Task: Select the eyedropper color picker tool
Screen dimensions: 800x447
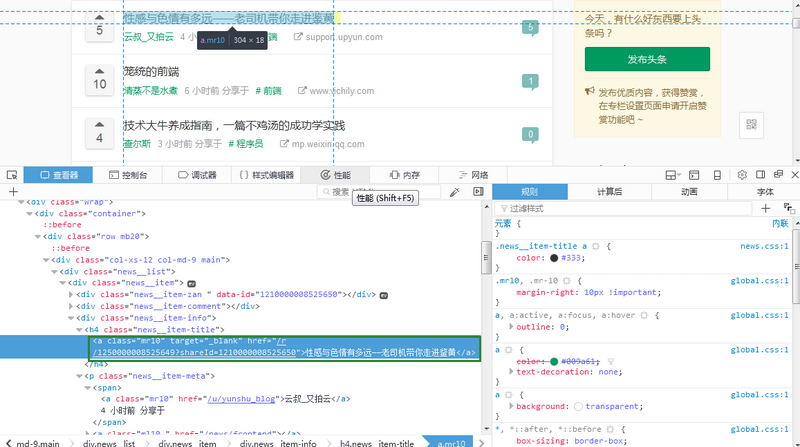Action: (x=454, y=192)
